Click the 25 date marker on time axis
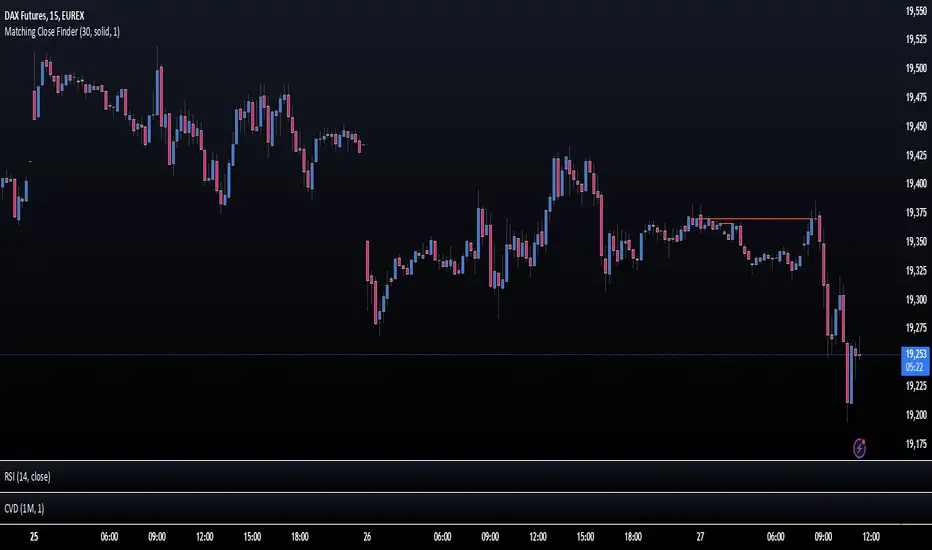932x550 pixels. pyautogui.click(x=34, y=536)
